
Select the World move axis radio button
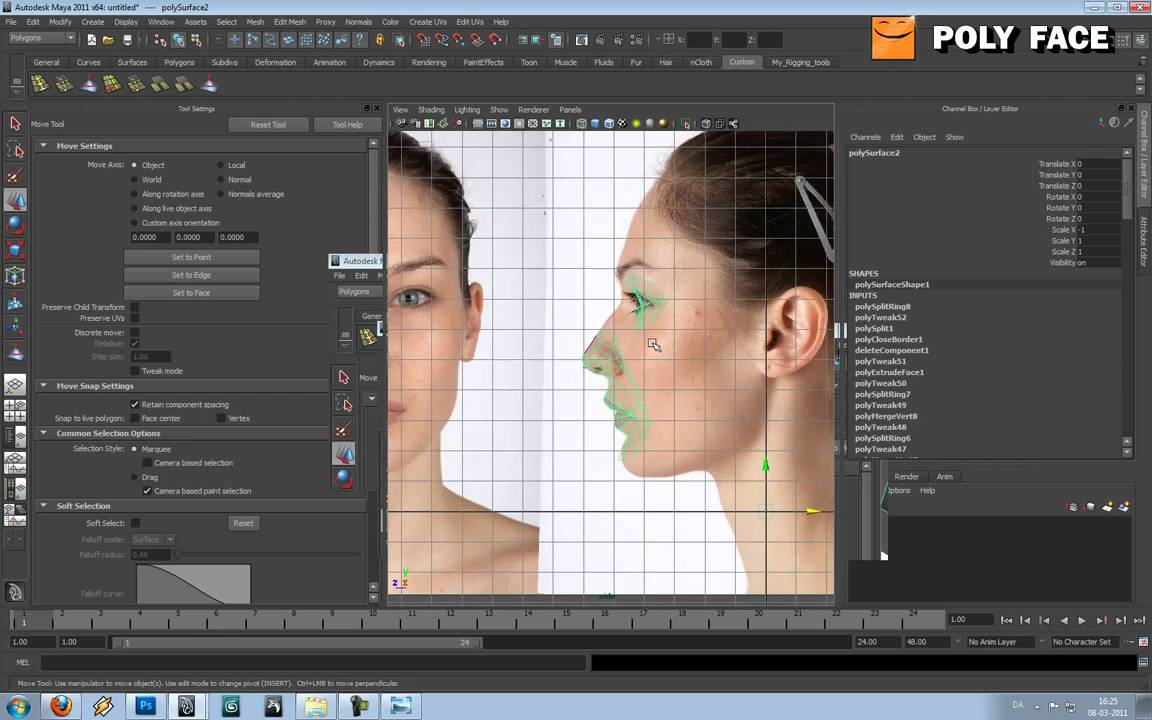(x=135, y=179)
